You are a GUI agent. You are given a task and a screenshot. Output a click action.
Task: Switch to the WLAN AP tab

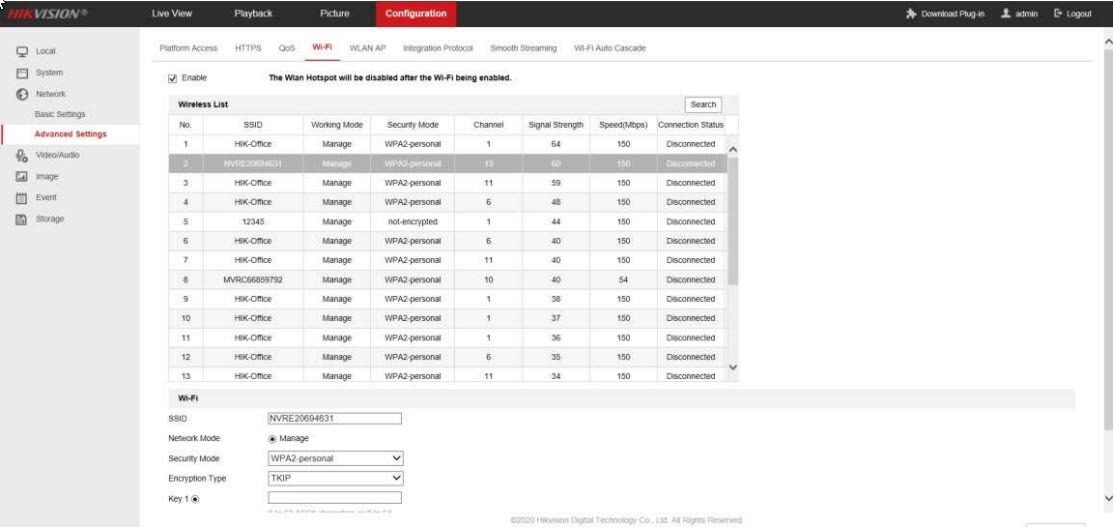(367, 48)
